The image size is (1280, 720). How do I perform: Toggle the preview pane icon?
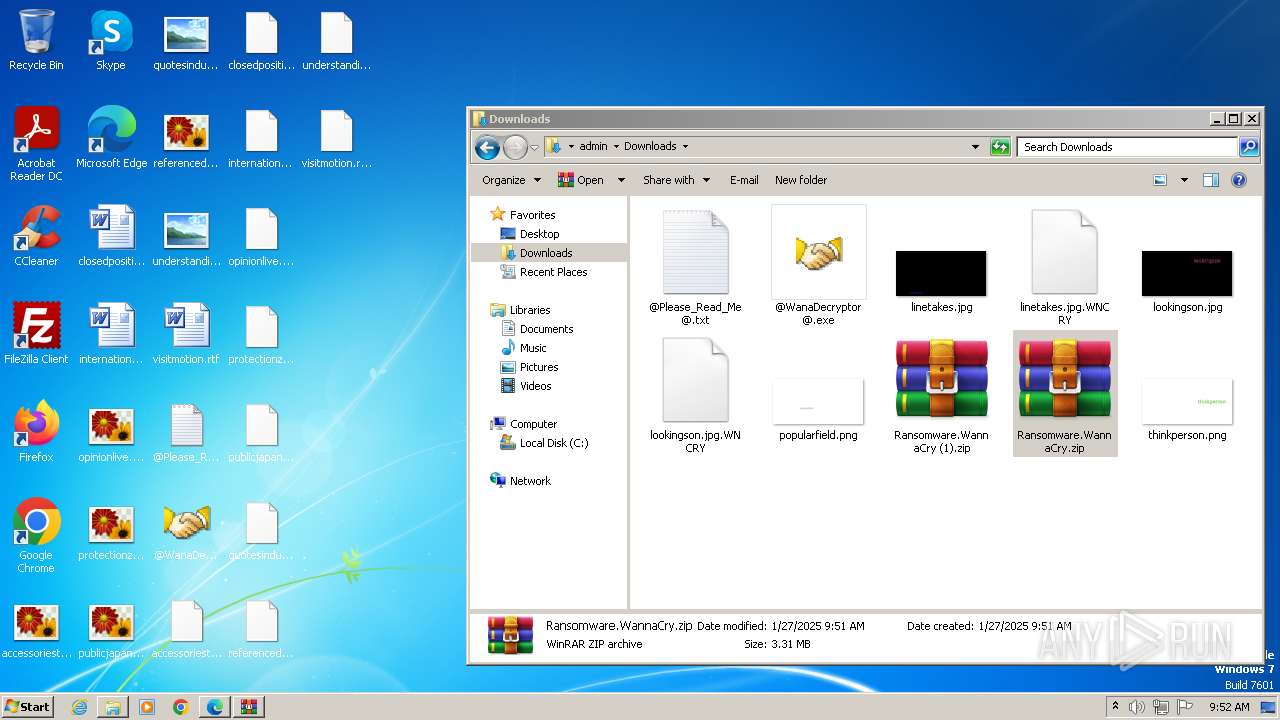tap(1211, 180)
